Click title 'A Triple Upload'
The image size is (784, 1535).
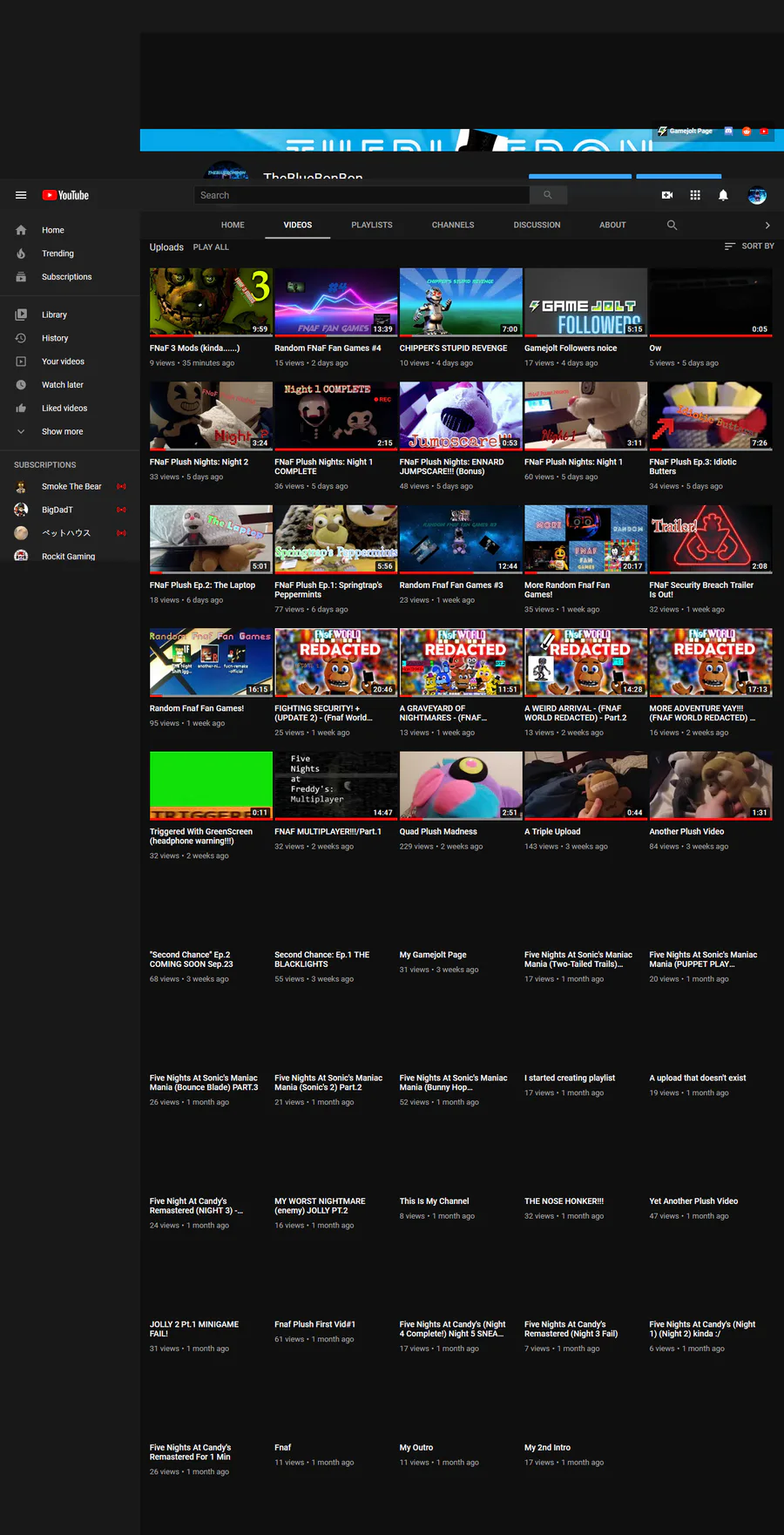pyautogui.click(x=552, y=832)
